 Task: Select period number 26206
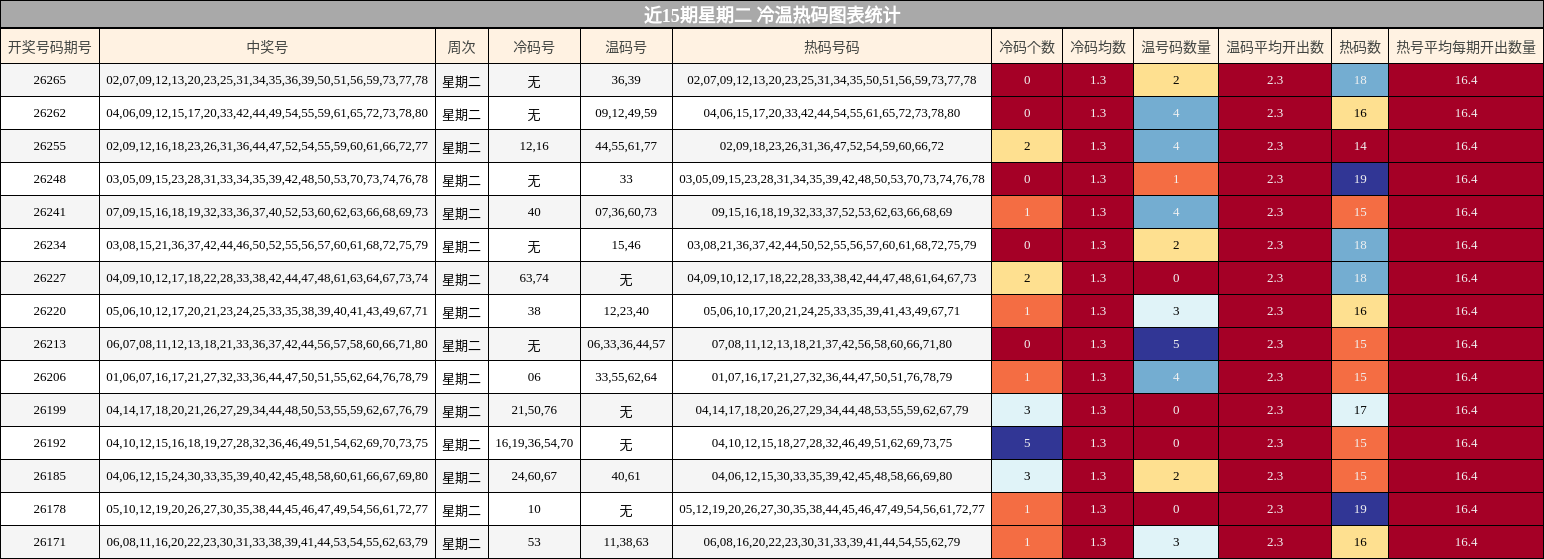tap(50, 377)
